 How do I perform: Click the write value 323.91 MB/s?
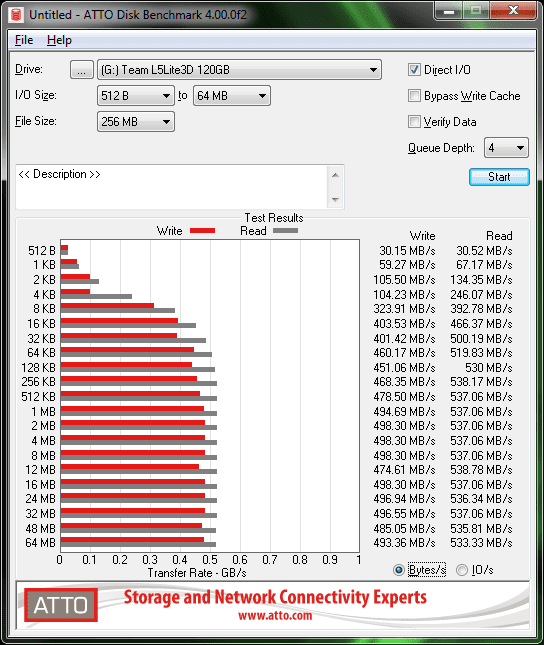pos(404,309)
